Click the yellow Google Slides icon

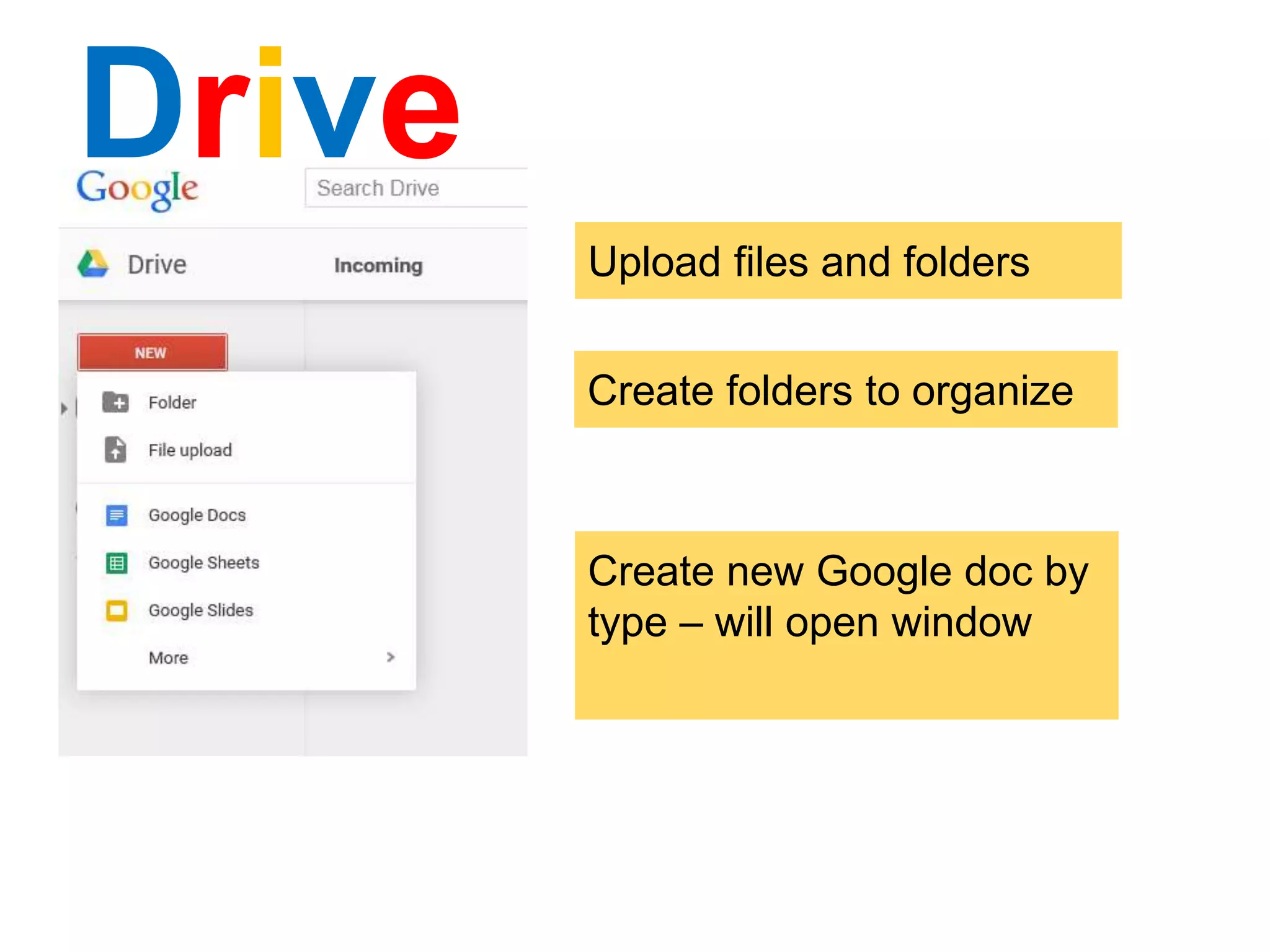click(117, 610)
